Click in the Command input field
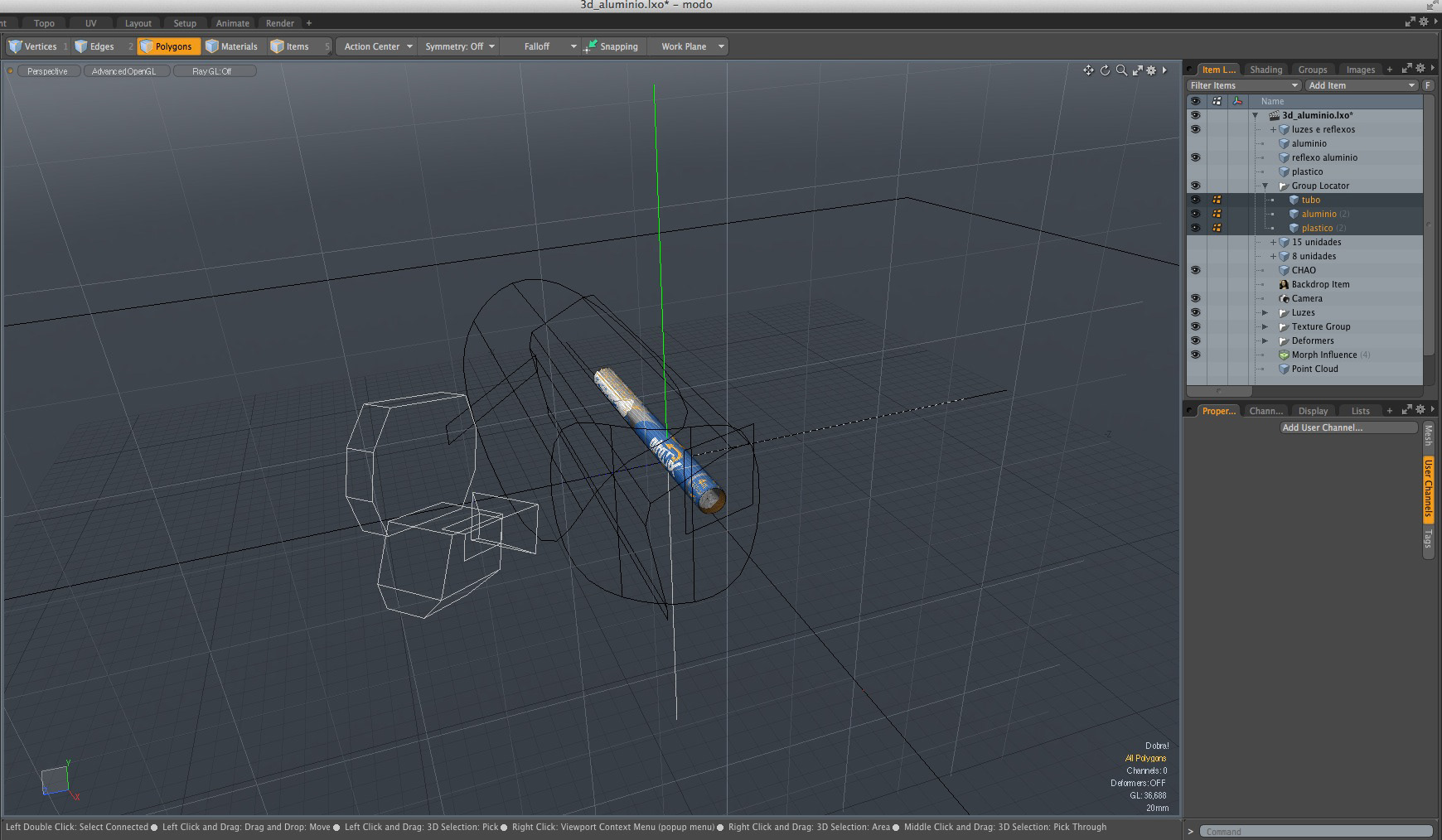This screenshot has width=1442, height=840. coord(1316,831)
